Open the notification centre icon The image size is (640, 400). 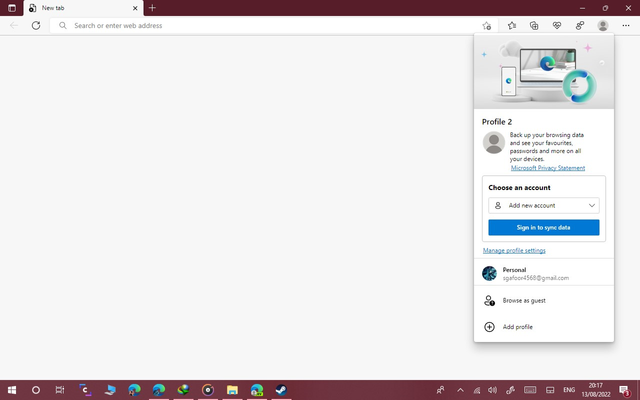[624, 390]
